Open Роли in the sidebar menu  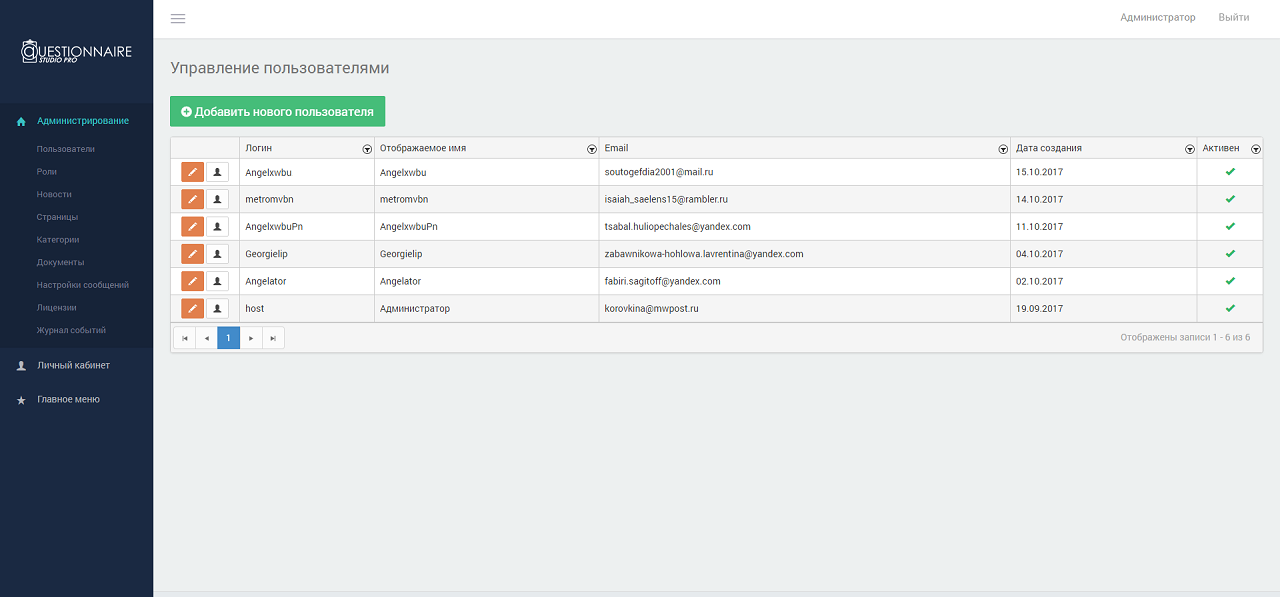pos(47,172)
